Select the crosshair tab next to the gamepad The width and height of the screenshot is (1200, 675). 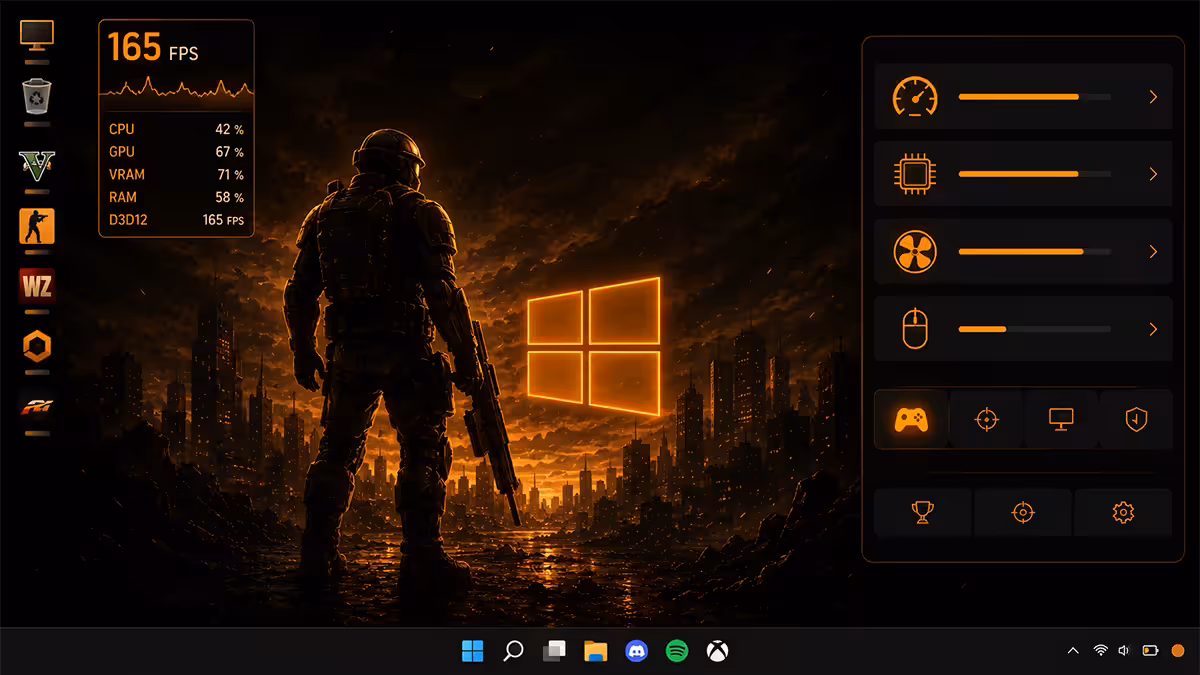986,419
